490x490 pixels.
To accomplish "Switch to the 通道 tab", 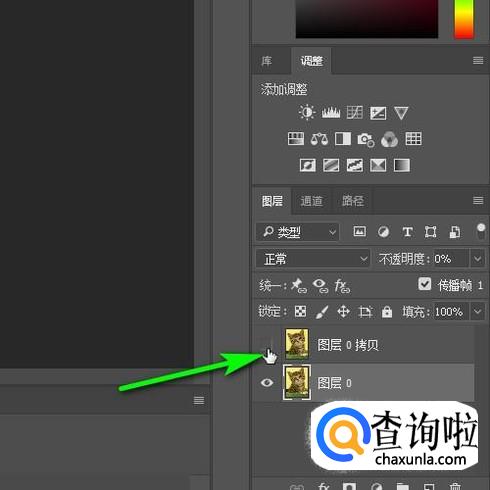I will [311, 201].
